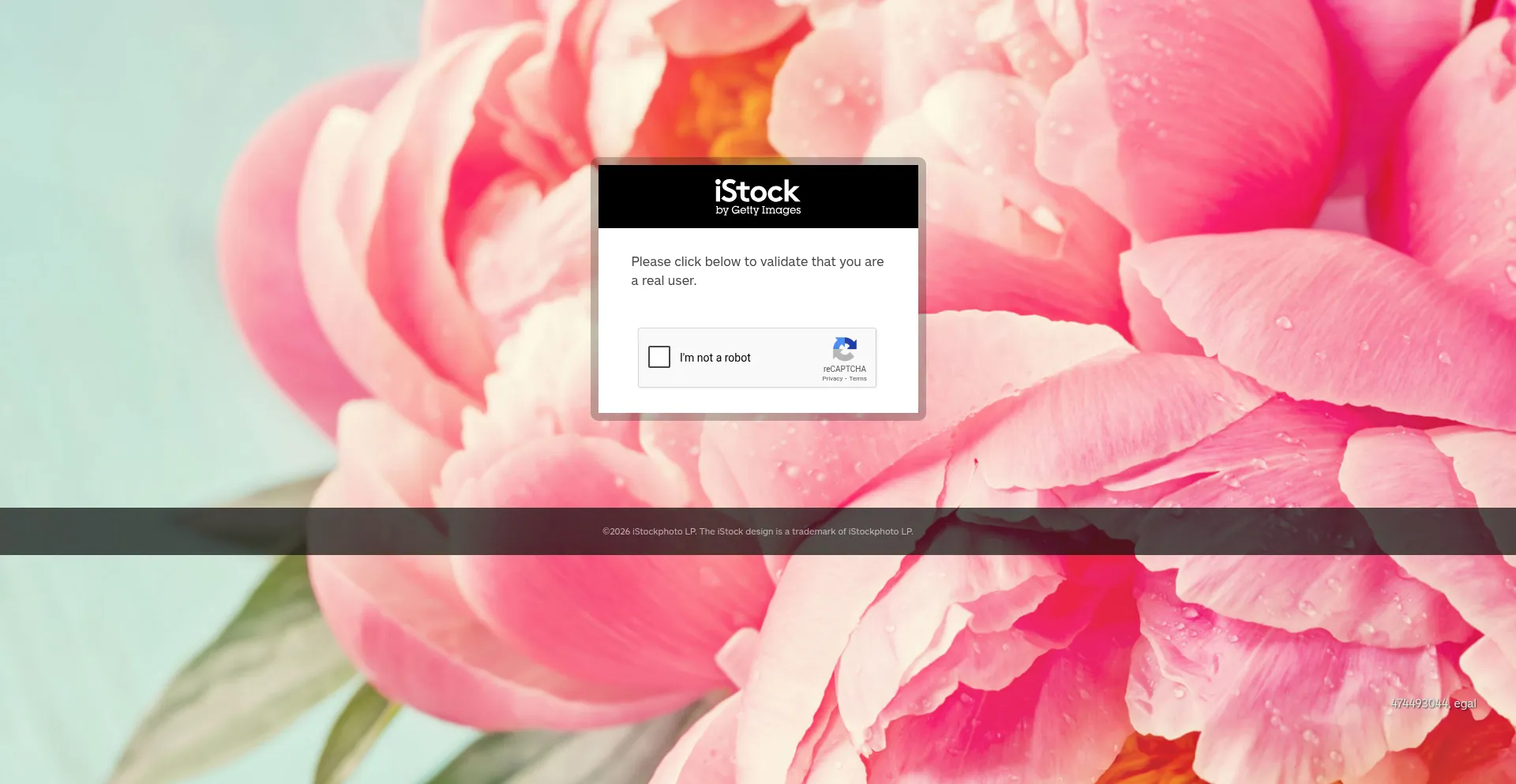Click the Privacy link under reCAPTCHA

coord(832,378)
